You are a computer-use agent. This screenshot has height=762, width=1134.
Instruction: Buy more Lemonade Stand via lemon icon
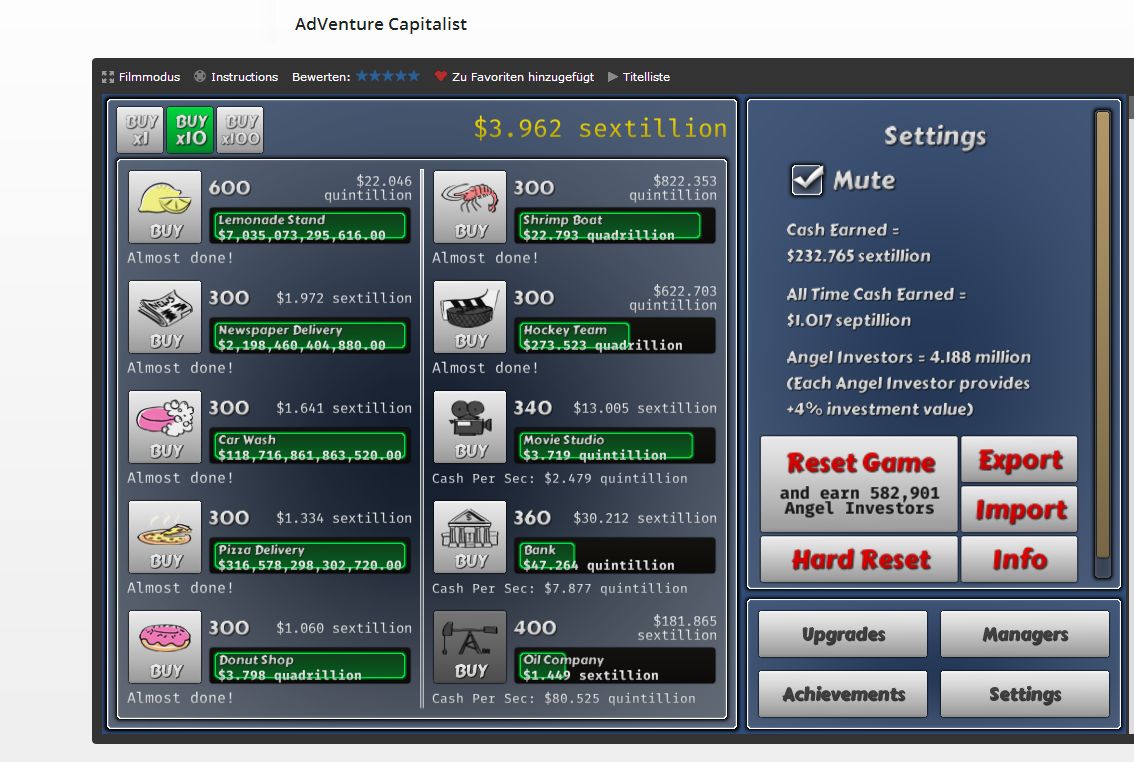pos(165,207)
